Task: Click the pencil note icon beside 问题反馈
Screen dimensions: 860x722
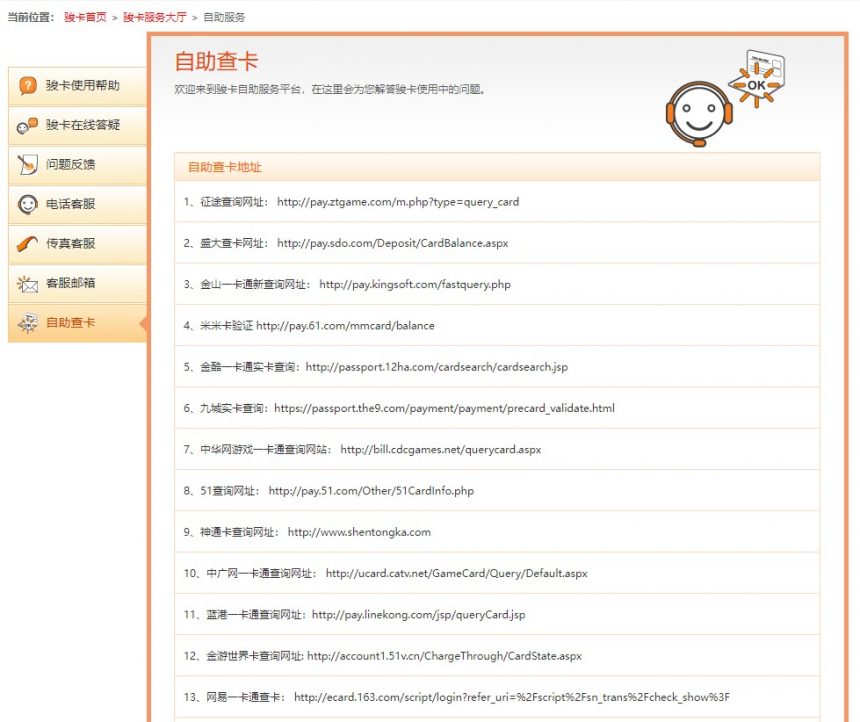Action: click(x=27, y=165)
